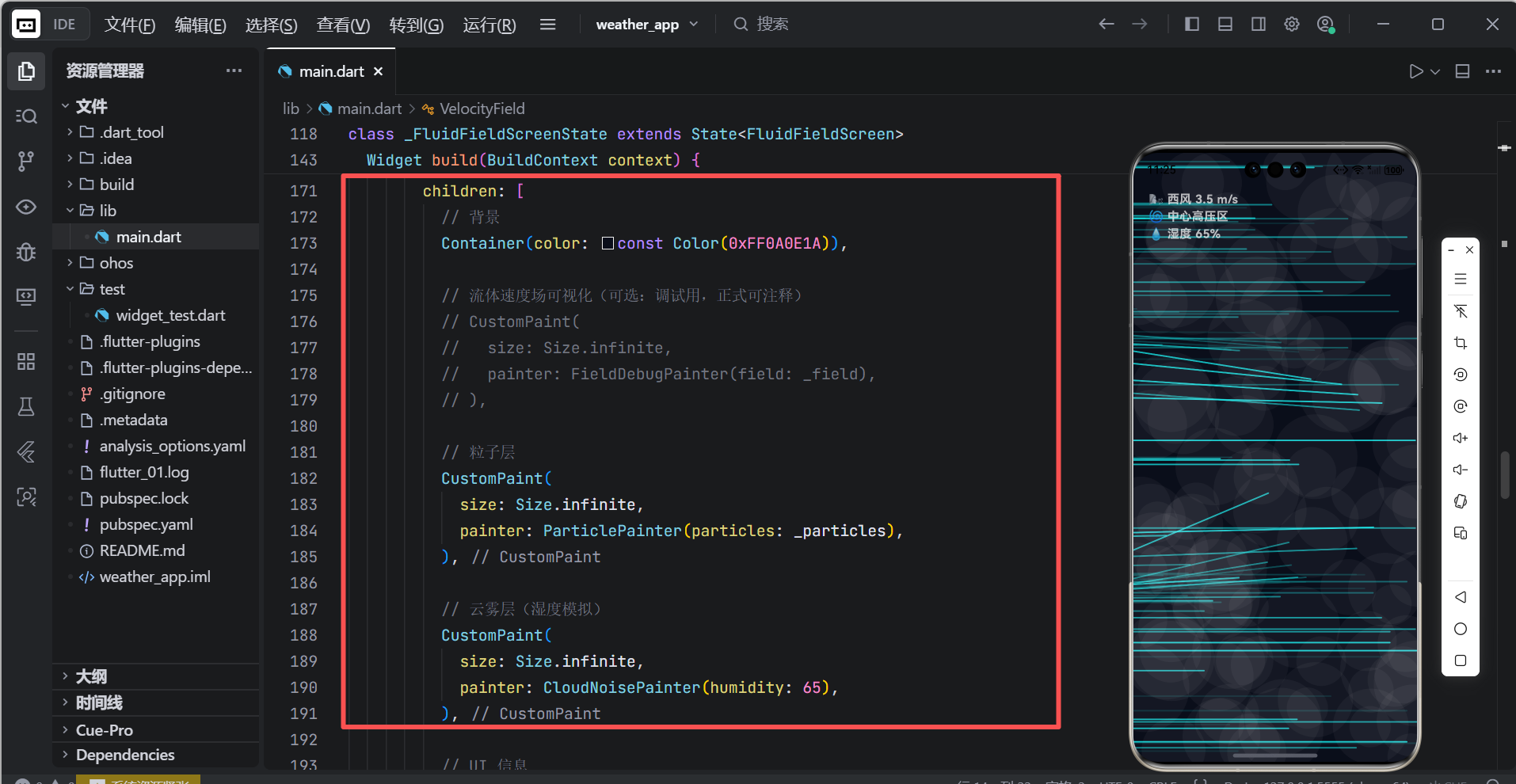Close the emulator toolbar panel
The height and width of the screenshot is (784, 1516).
pos(1469,249)
